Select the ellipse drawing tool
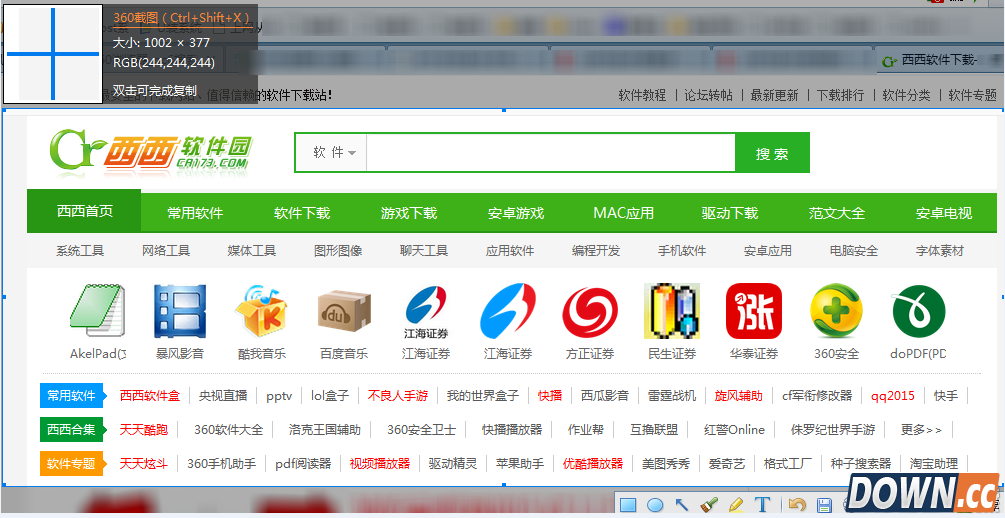The width and height of the screenshot is (1005, 518). [654, 505]
